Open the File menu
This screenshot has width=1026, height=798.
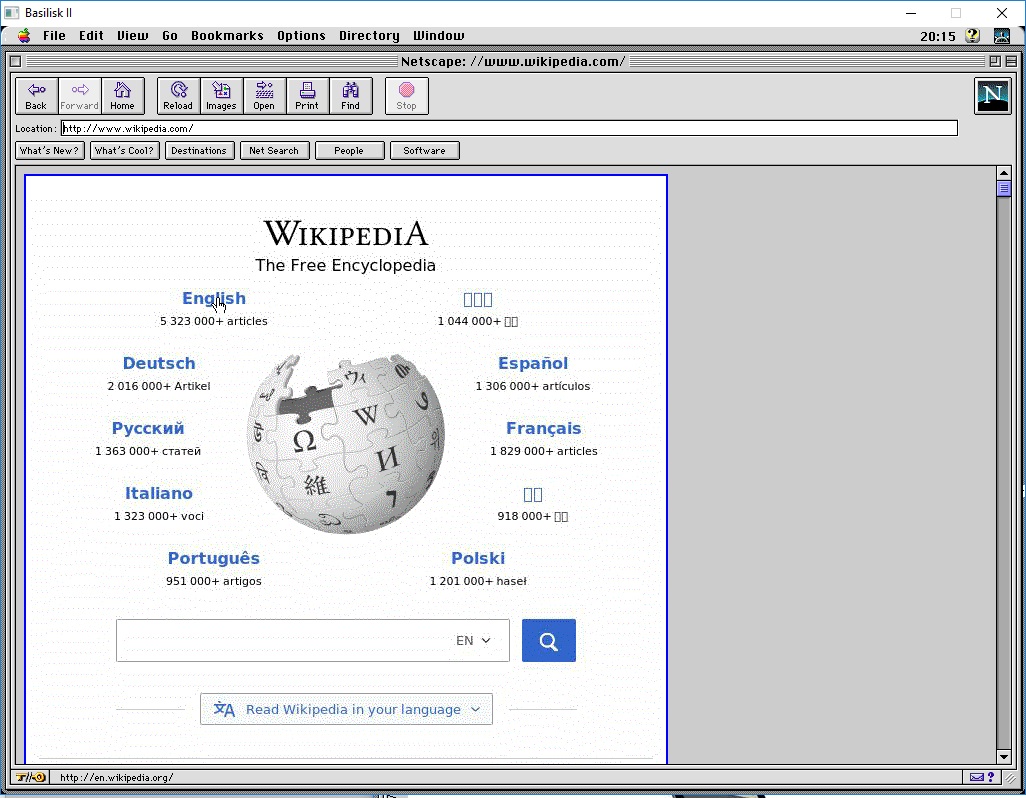pos(54,36)
